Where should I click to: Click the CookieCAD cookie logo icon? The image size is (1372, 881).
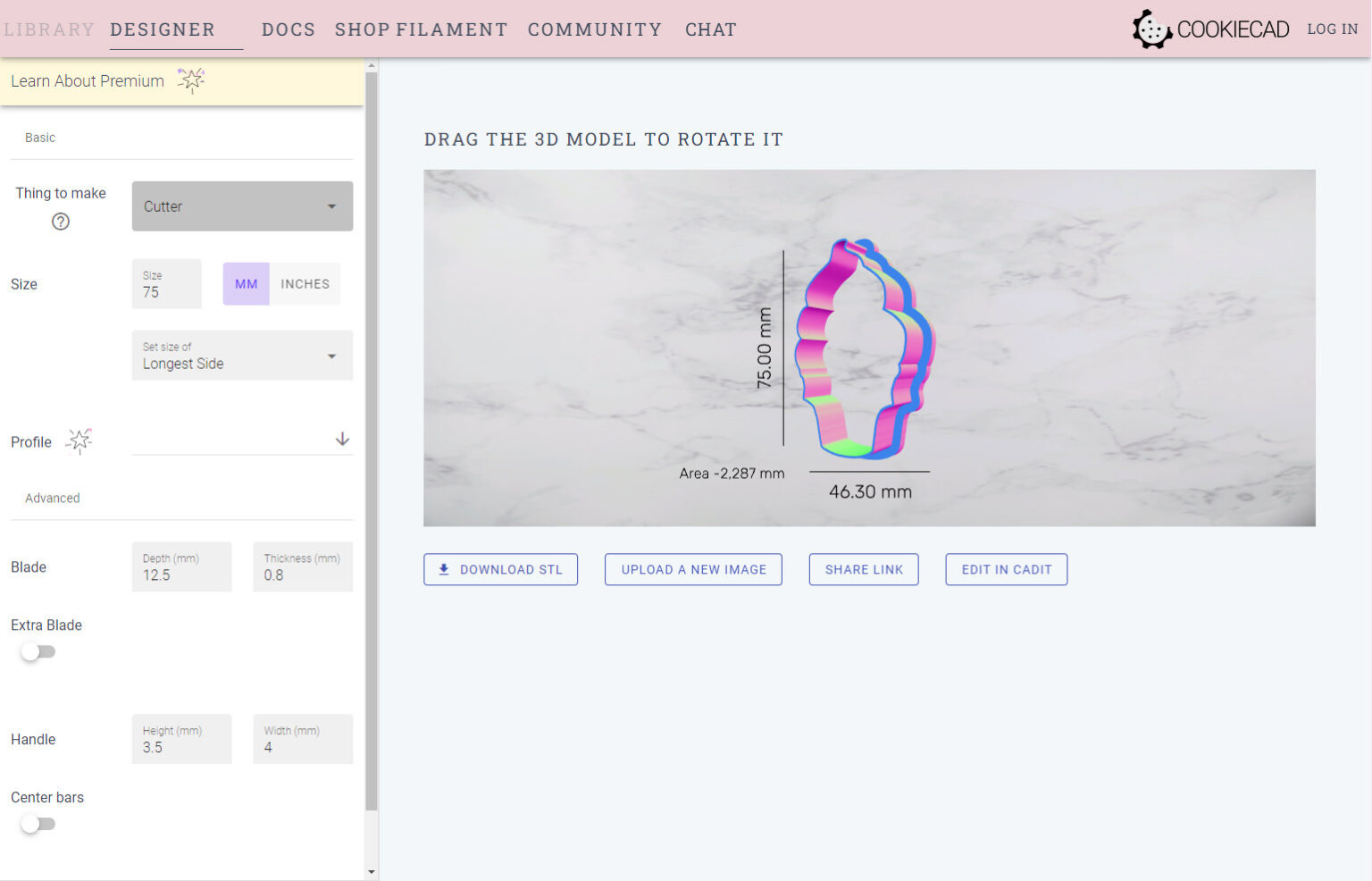pos(1151,29)
